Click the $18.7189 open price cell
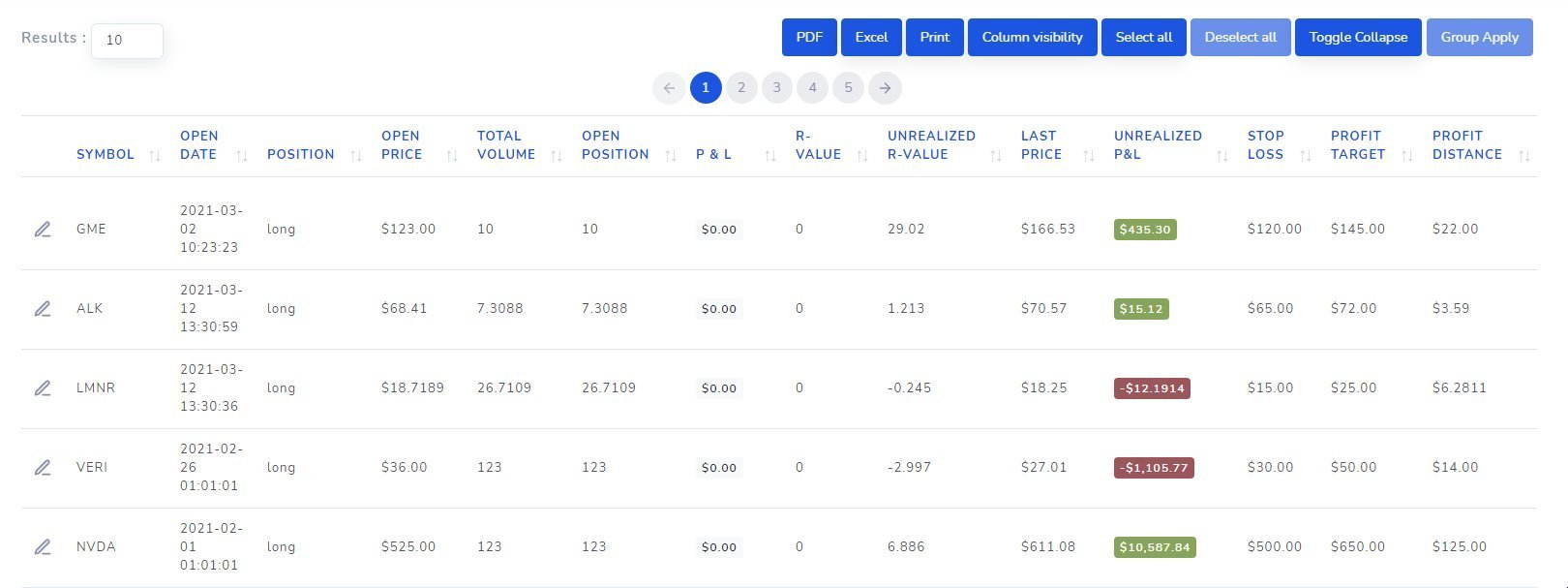This screenshot has width=1568, height=588. [412, 388]
